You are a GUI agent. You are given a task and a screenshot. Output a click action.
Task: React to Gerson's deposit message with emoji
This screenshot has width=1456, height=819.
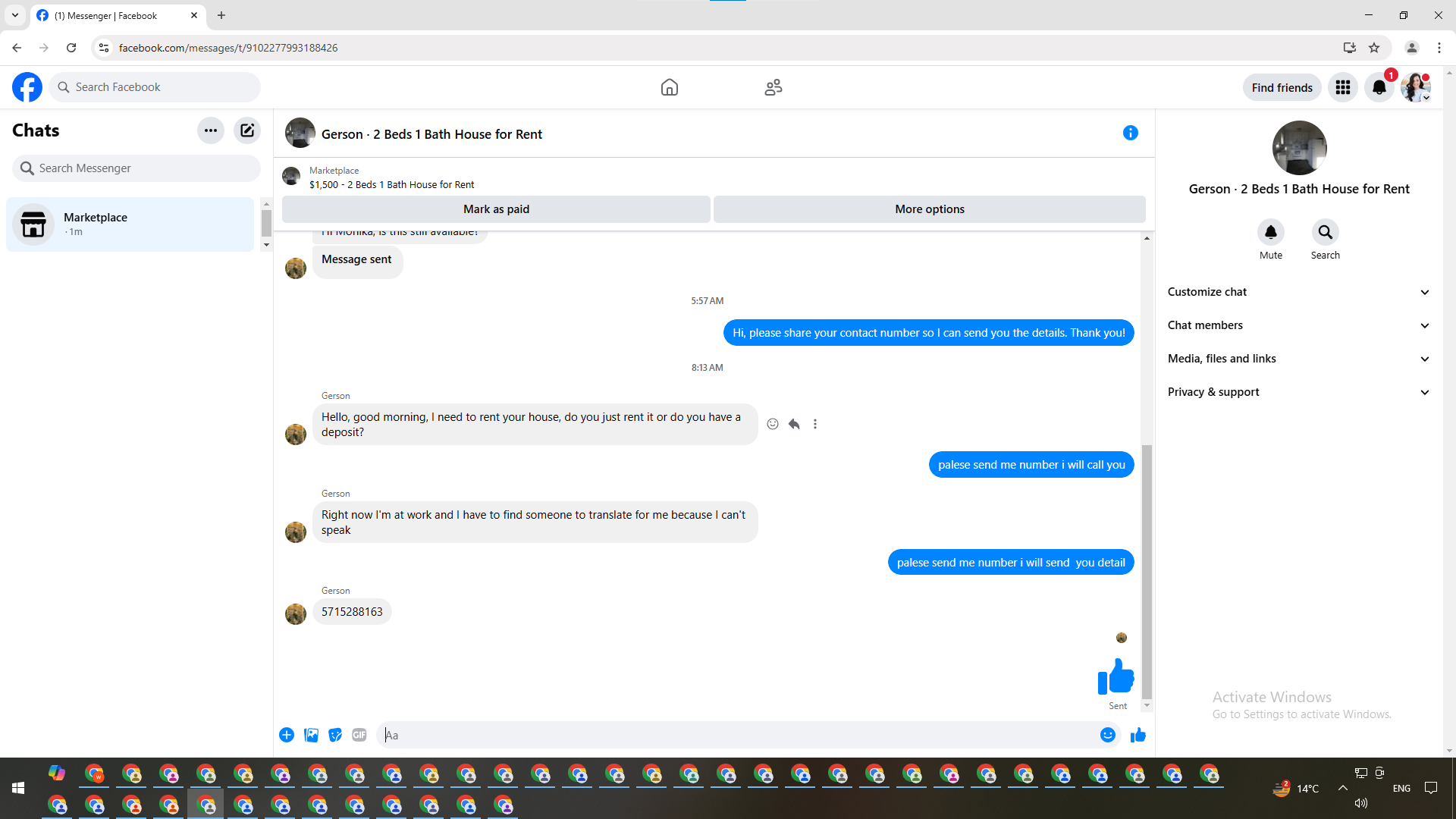click(x=773, y=424)
